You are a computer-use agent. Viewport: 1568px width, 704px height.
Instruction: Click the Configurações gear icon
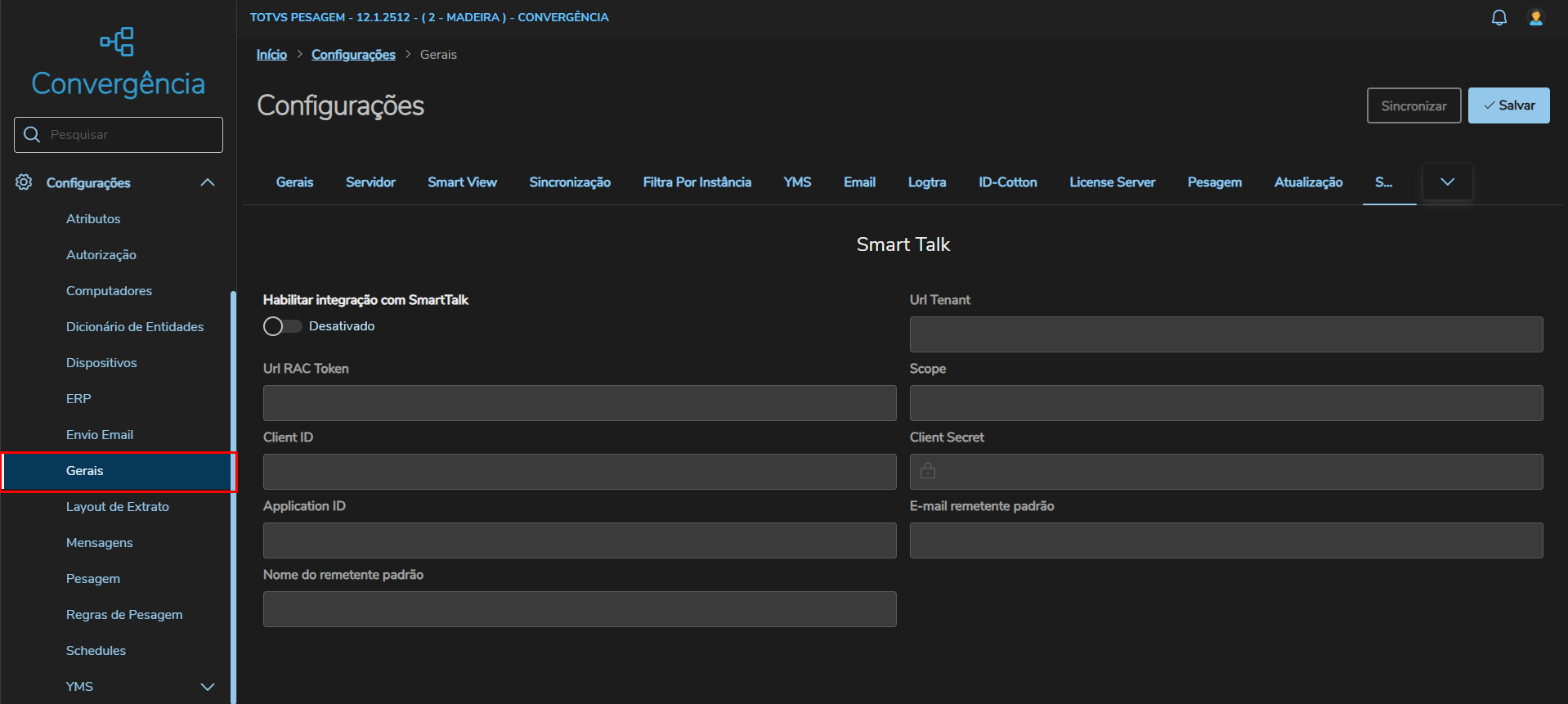[x=25, y=182]
